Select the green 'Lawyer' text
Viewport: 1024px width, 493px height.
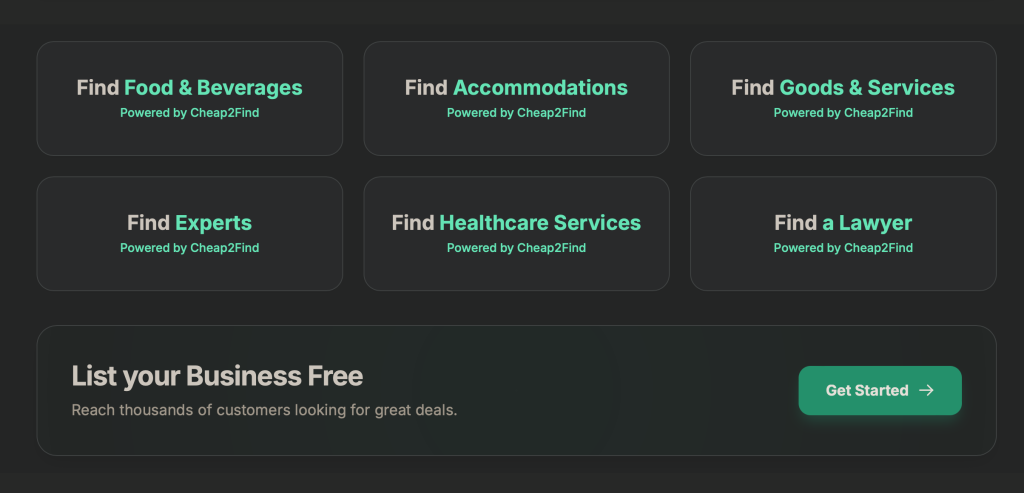(x=875, y=223)
